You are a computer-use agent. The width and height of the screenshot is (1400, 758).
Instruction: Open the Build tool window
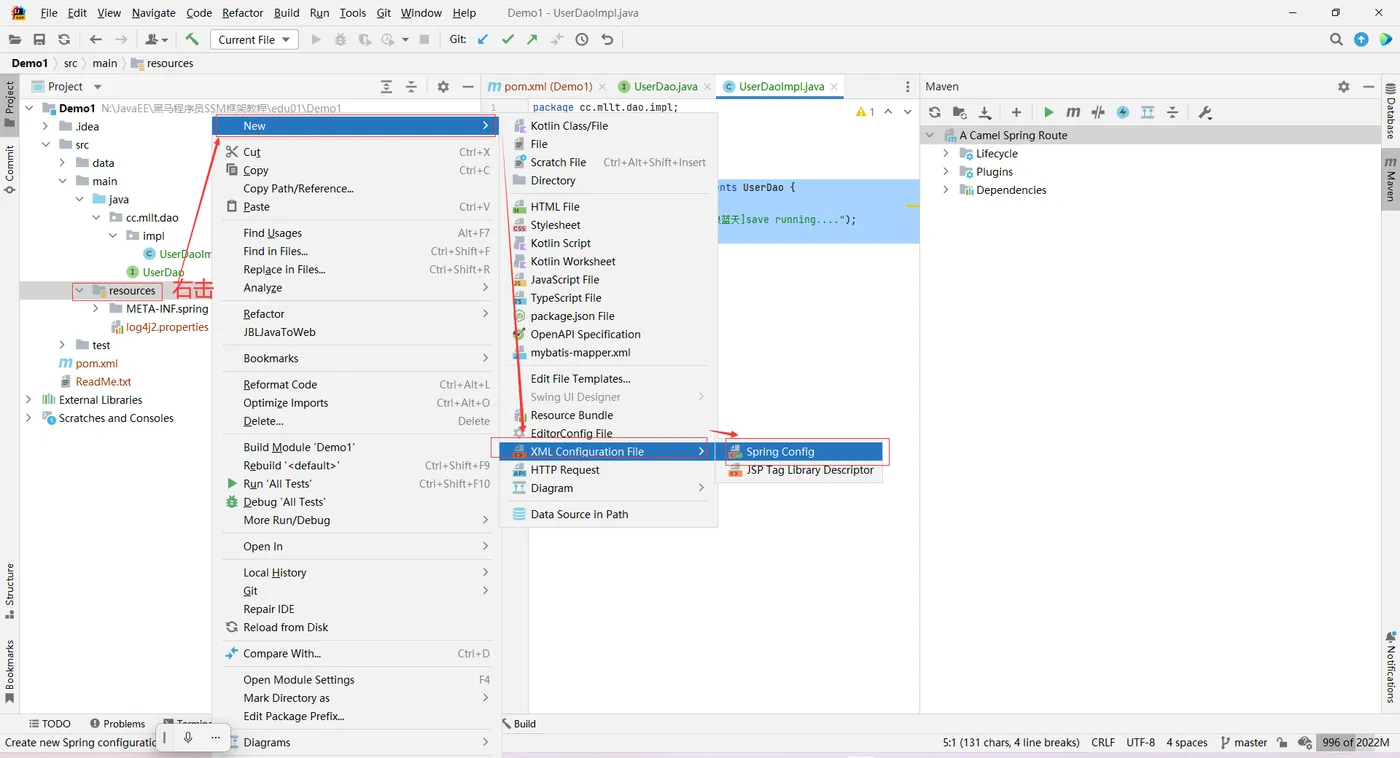[518, 724]
